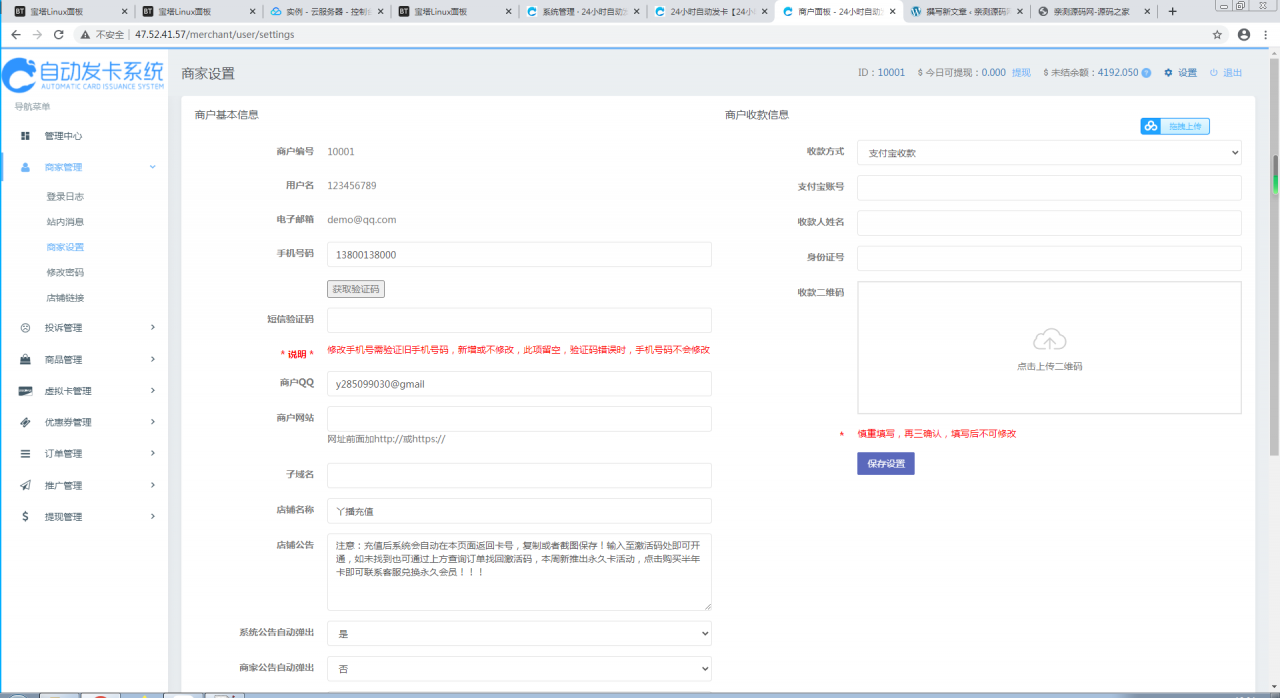
Task: Expand the 提现管理 chevron
Action: point(152,516)
